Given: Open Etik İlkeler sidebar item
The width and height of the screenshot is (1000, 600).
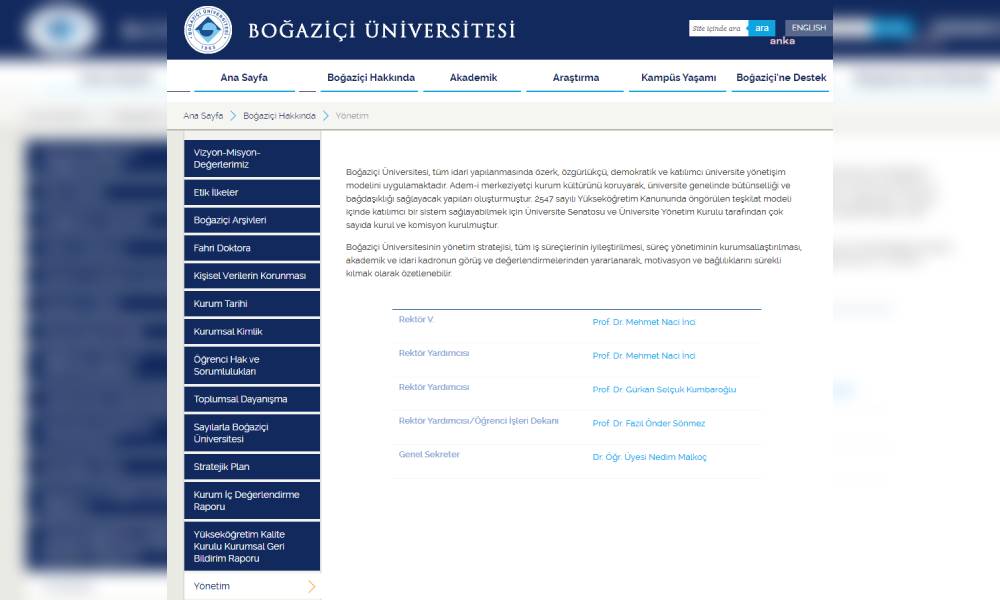Looking at the screenshot, I should point(252,193).
